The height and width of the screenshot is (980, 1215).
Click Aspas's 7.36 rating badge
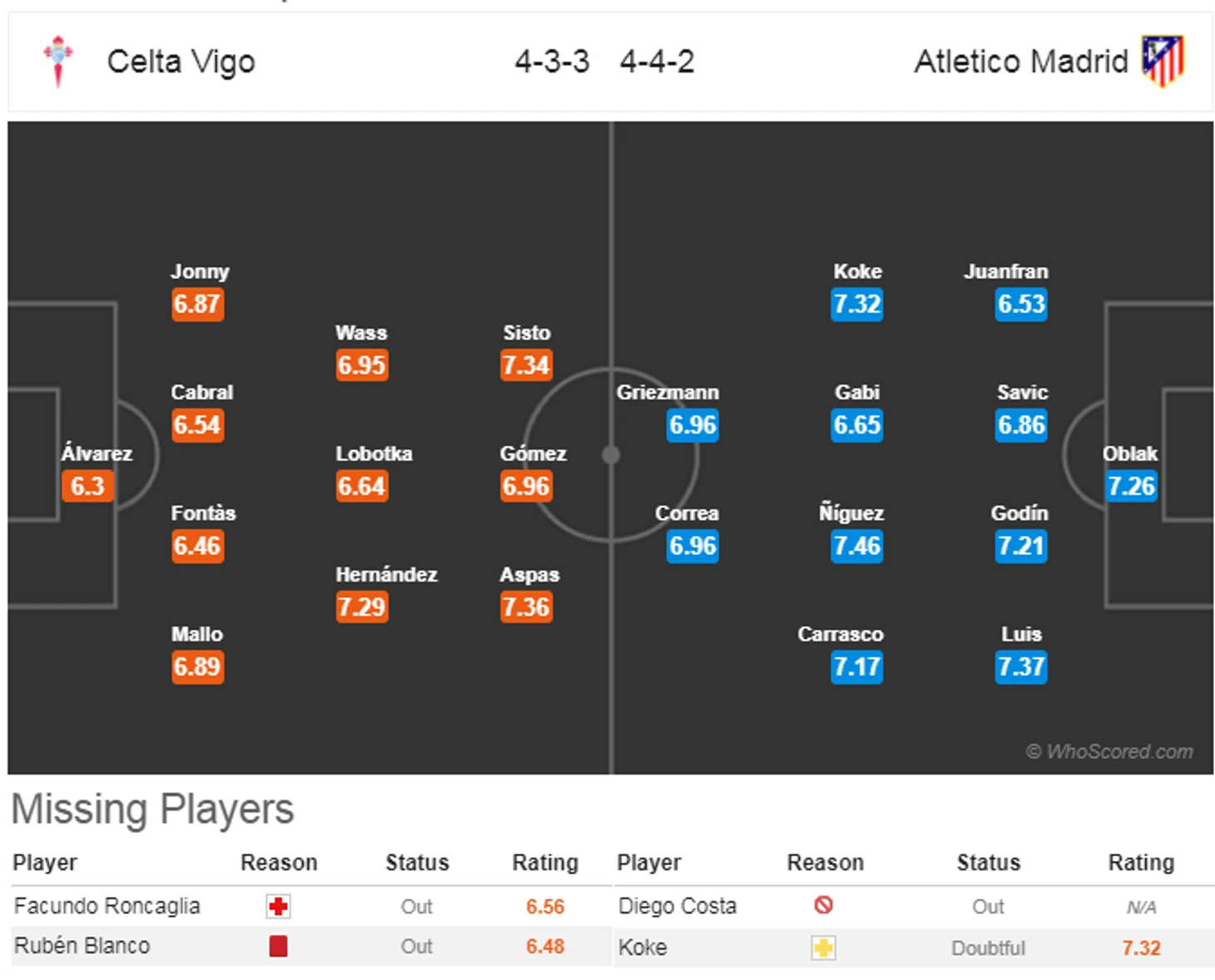click(526, 606)
